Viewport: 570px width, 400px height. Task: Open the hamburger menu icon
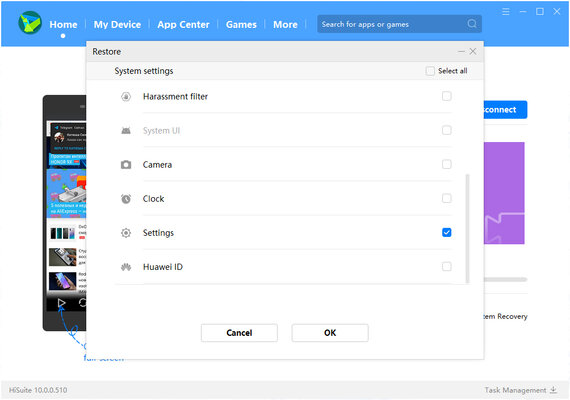(x=506, y=12)
